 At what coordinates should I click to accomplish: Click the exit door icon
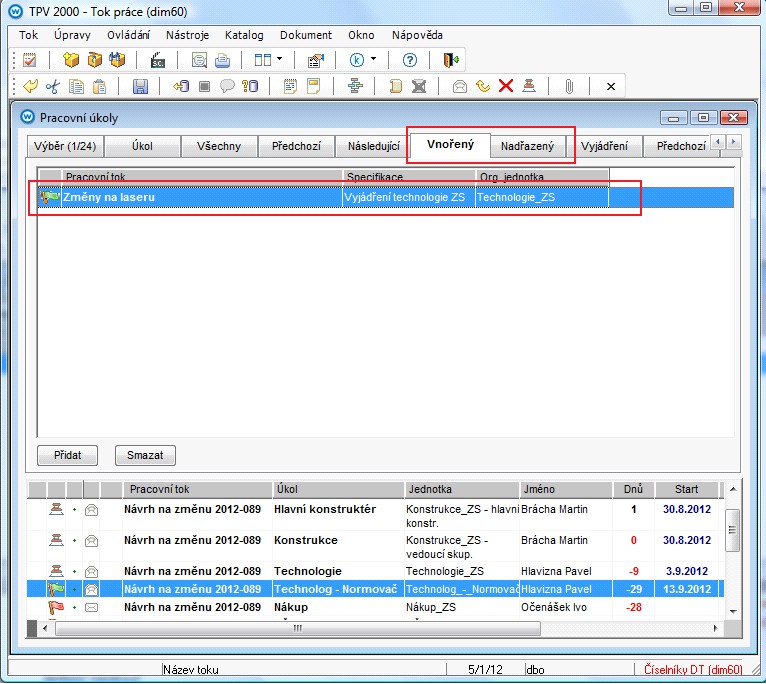(451, 60)
